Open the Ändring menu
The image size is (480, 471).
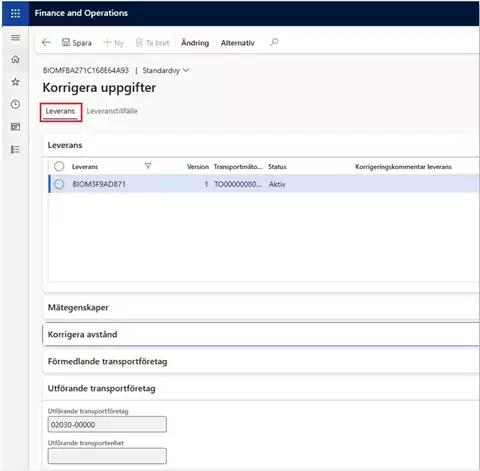click(195, 43)
